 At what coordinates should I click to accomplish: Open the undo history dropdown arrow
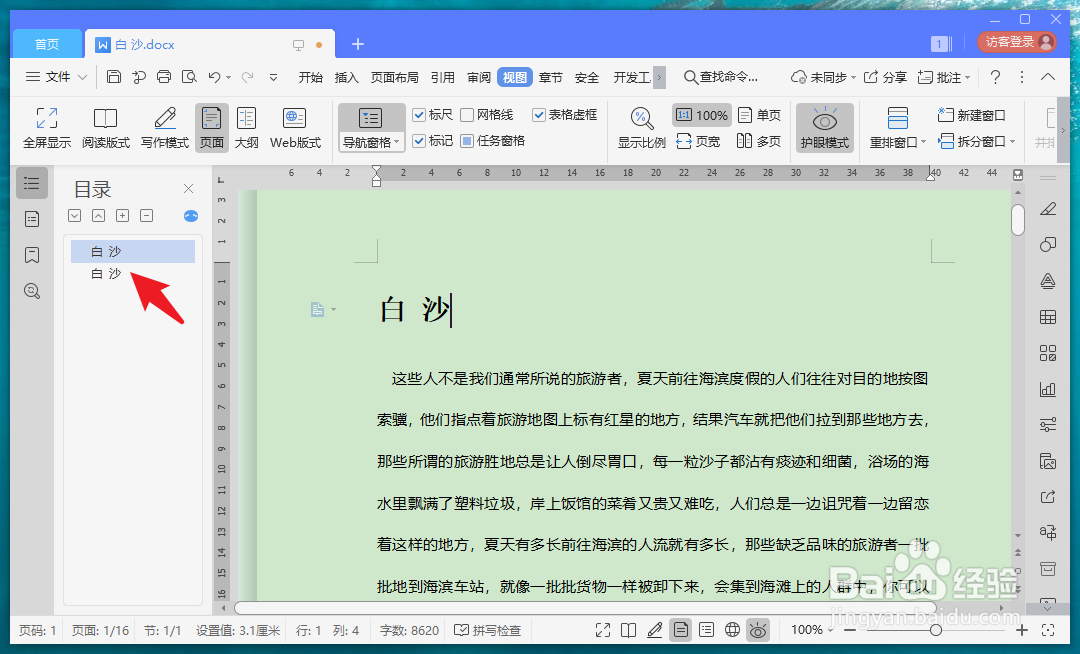coord(229,78)
